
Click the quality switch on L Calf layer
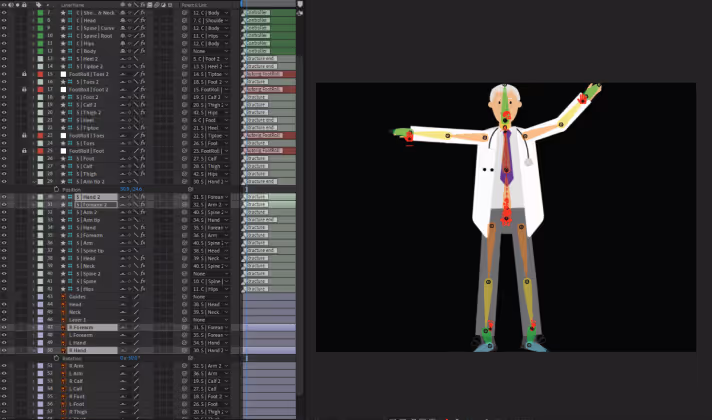(x=136, y=389)
